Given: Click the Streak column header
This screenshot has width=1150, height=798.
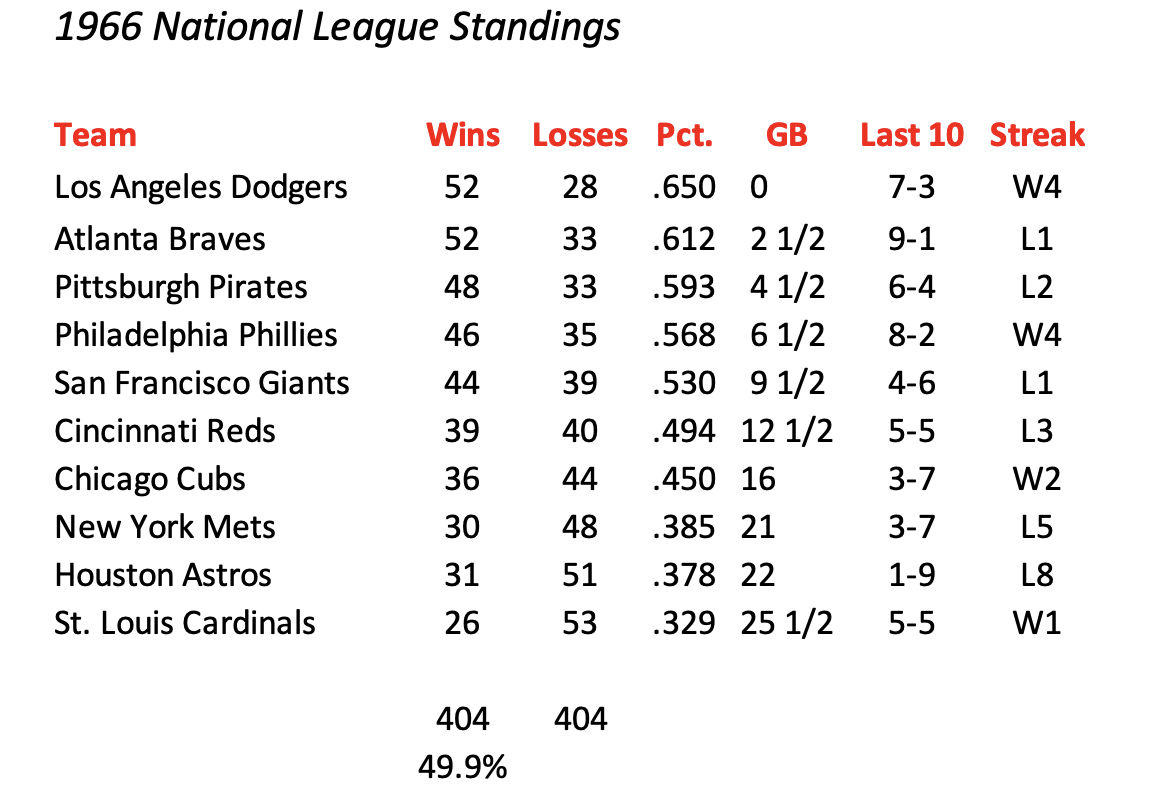Looking at the screenshot, I should tap(1037, 135).
